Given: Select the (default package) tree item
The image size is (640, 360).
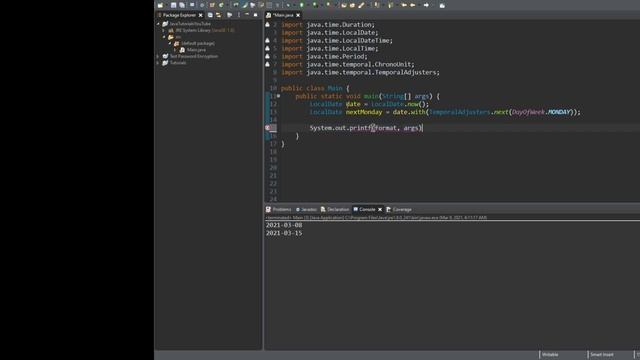Looking at the screenshot, I should pos(198,43).
